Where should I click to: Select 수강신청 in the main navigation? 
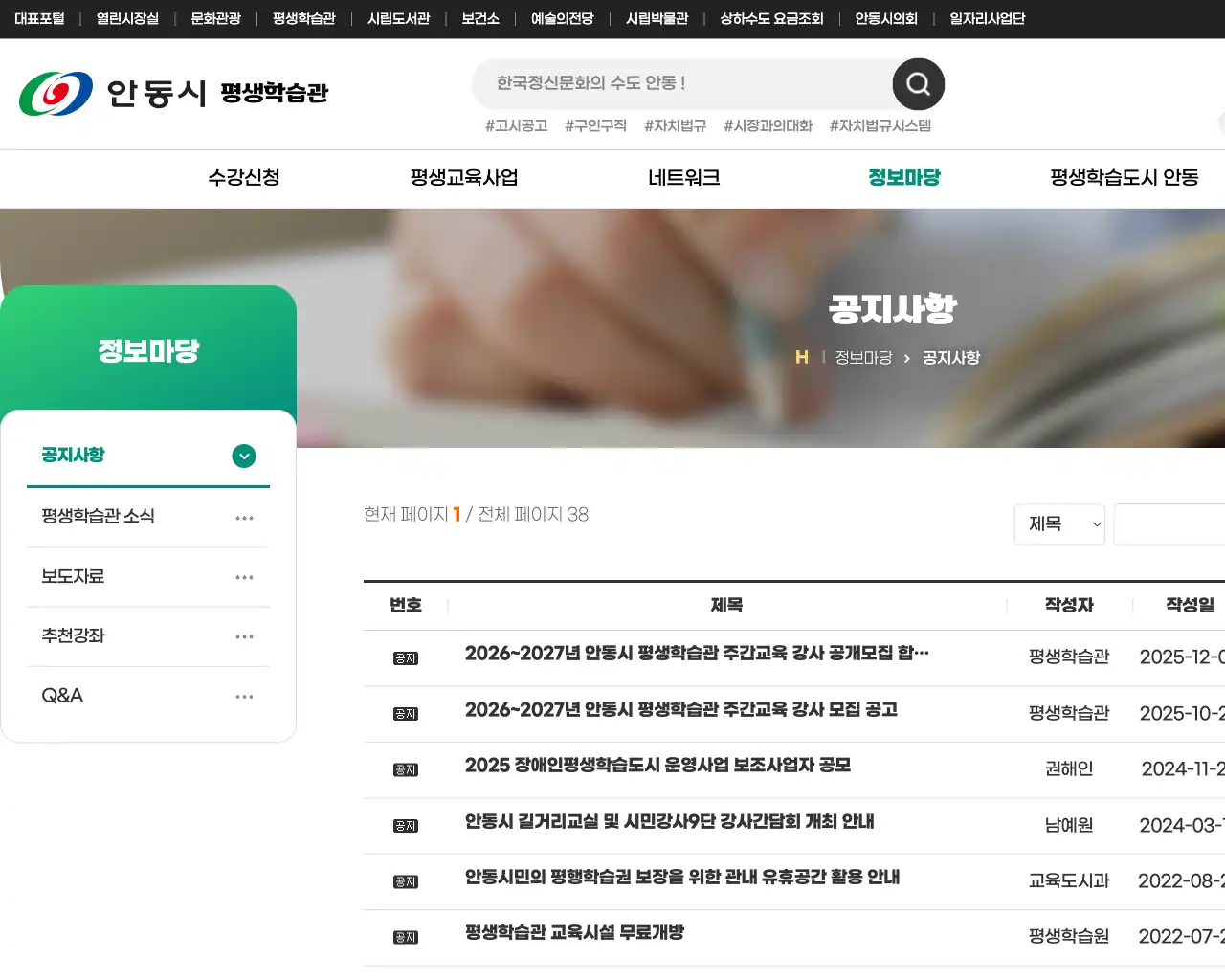pyautogui.click(x=243, y=178)
